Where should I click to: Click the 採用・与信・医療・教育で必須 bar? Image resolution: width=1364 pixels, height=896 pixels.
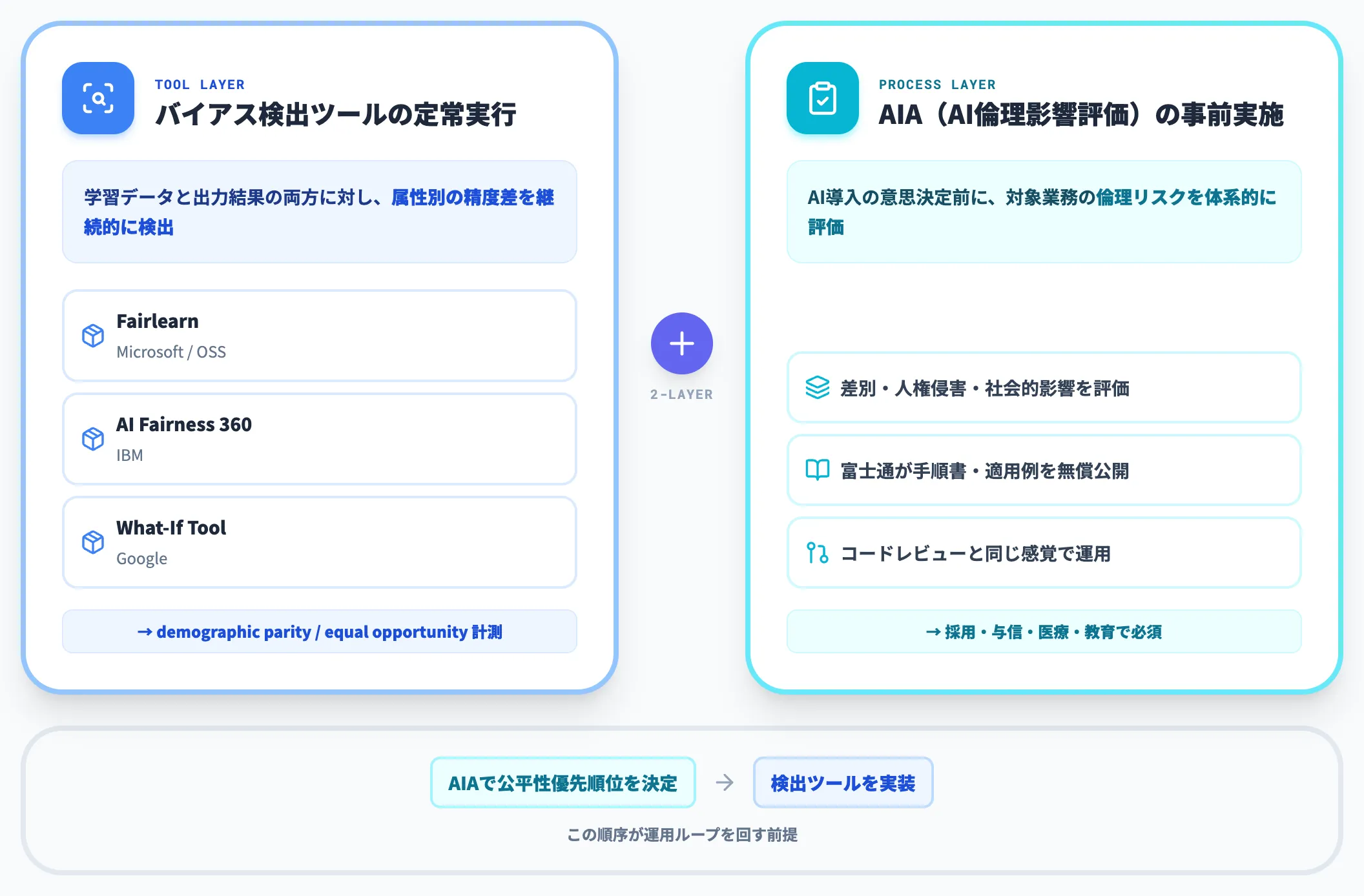[x=1044, y=631]
